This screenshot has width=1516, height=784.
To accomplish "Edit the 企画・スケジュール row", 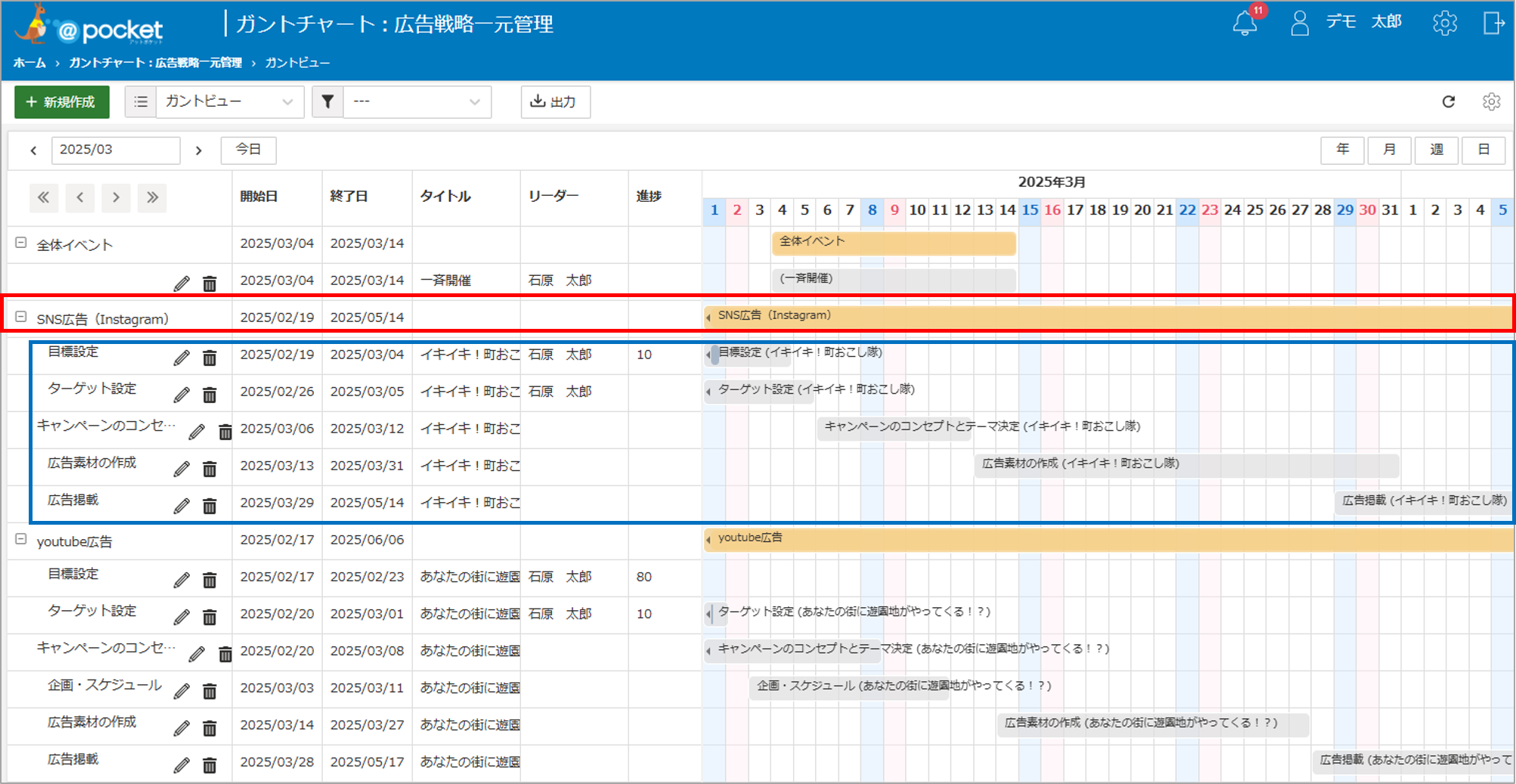I will pyautogui.click(x=181, y=691).
